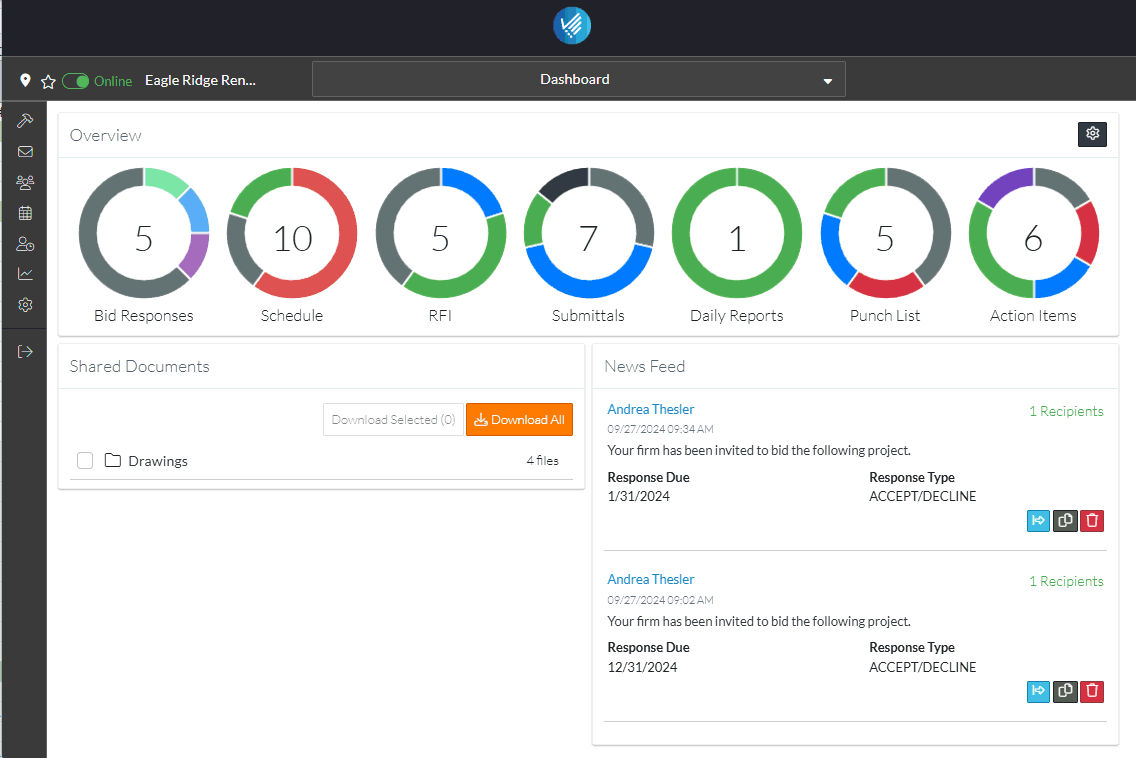Viewport: 1136px width, 758px height.
Task: Open the line chart reports icon
Action: tap(25, 274)
